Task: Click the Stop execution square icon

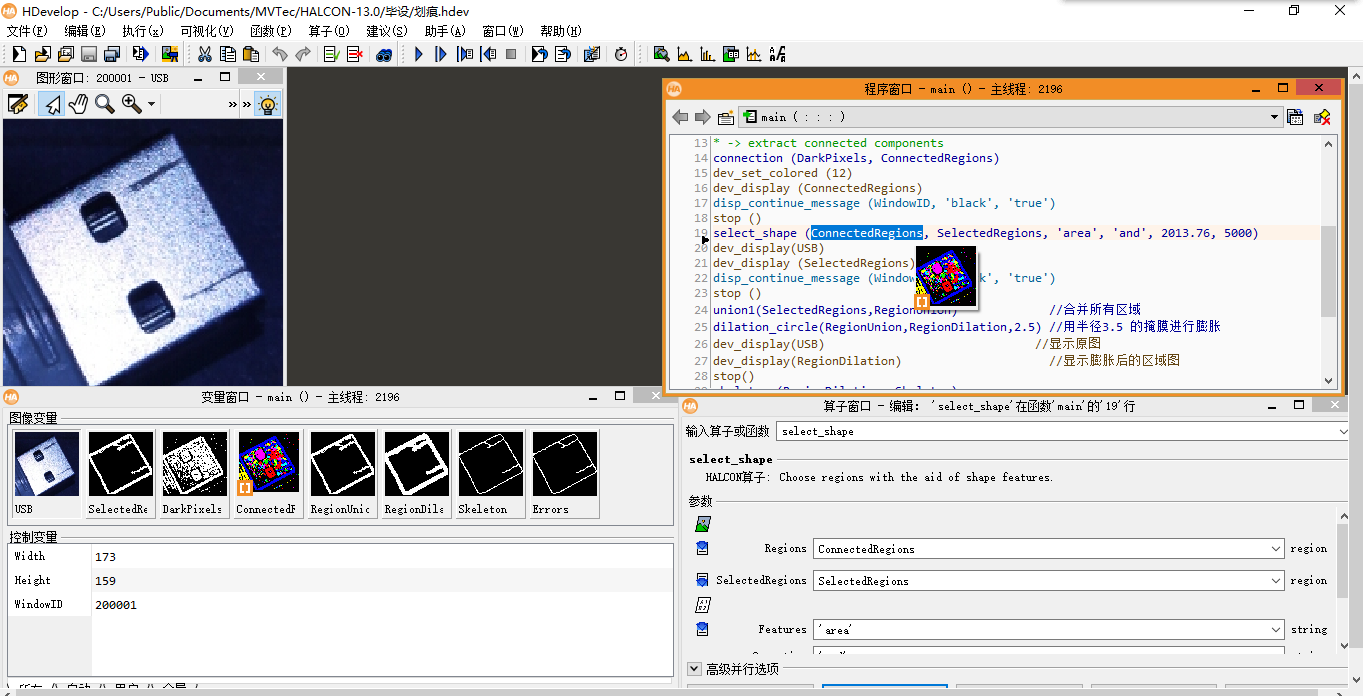Action: 512,54
